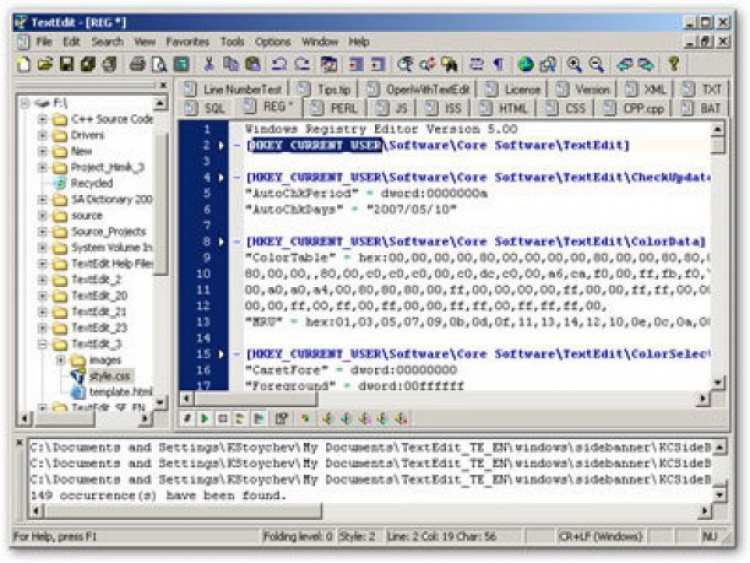Click the Cut scissors icon

pyautogui.click(x=209, y=64)
